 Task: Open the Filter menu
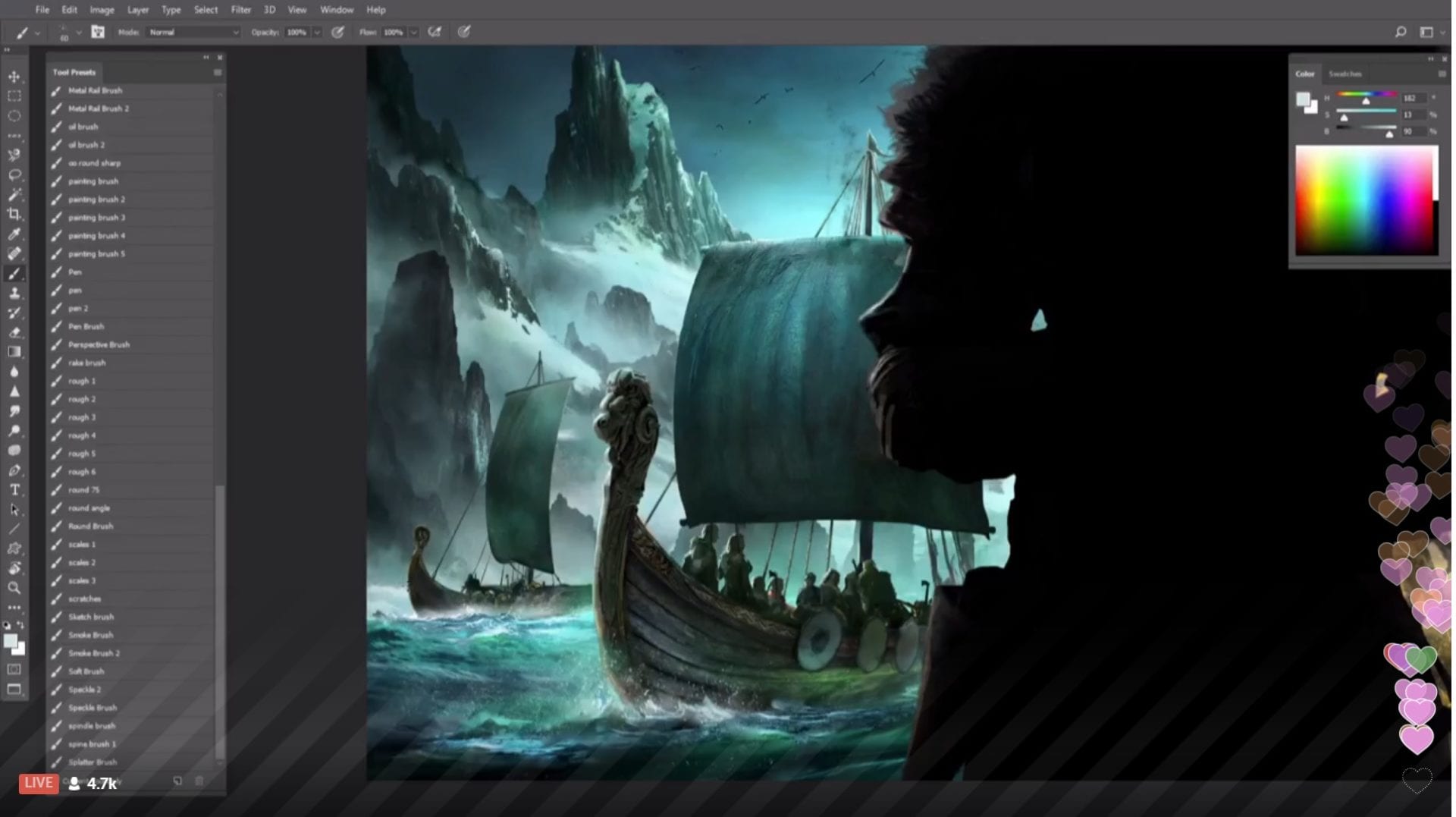click(x=240, y=10)
